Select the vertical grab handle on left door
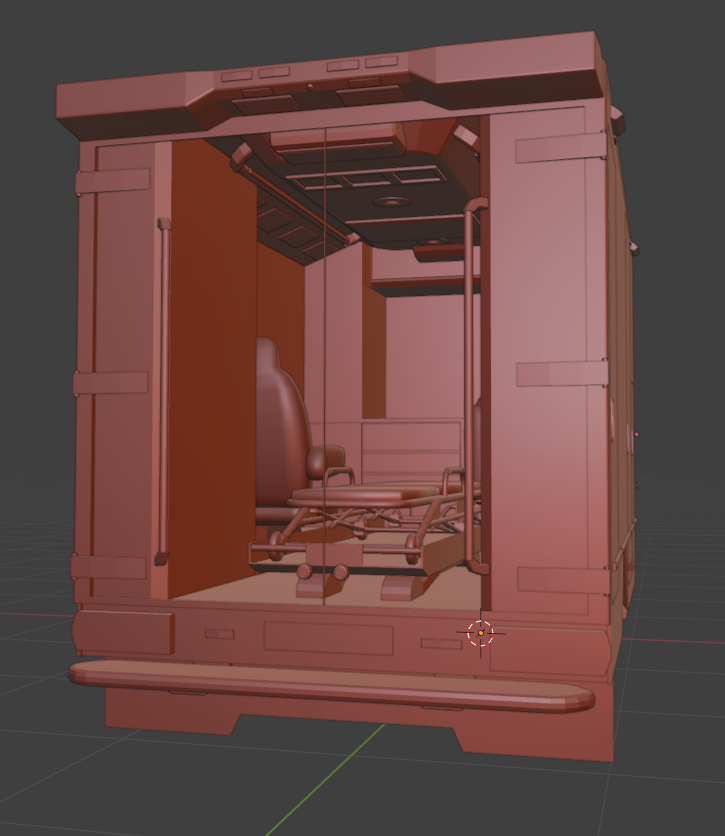Image resolution: width=725 pixels, height=836 pixels. (163, 391)
